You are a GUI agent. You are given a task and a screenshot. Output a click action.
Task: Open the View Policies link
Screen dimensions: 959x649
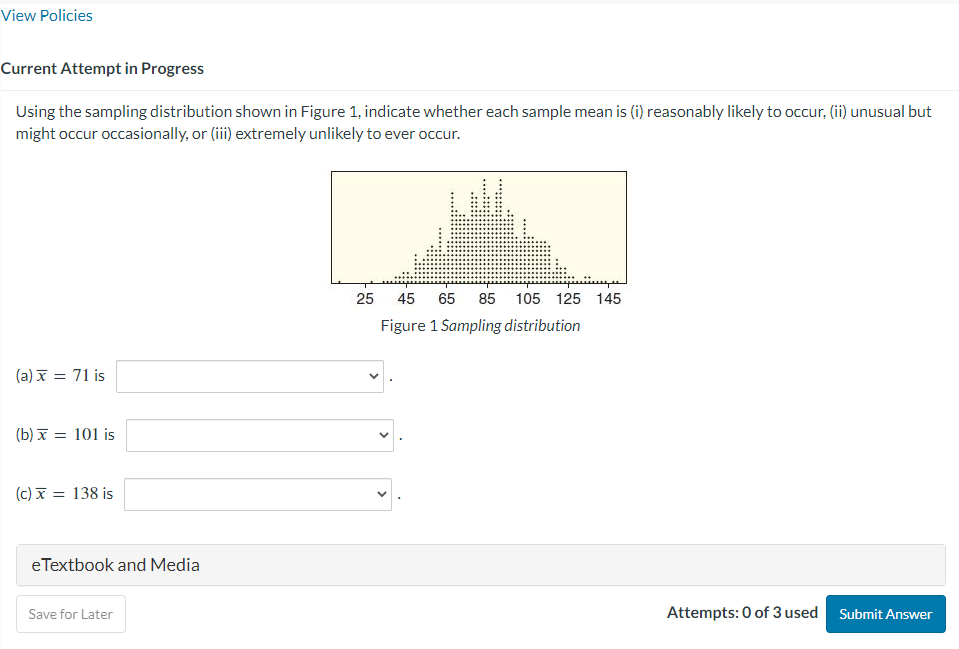pyautogui.click(x=46, y=15)
